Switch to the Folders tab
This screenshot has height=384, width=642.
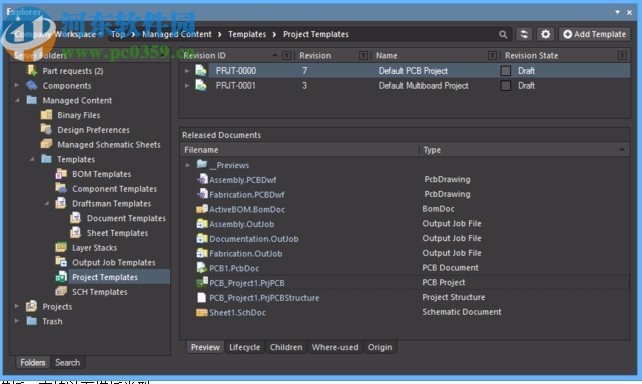click(x=33, y=362)
